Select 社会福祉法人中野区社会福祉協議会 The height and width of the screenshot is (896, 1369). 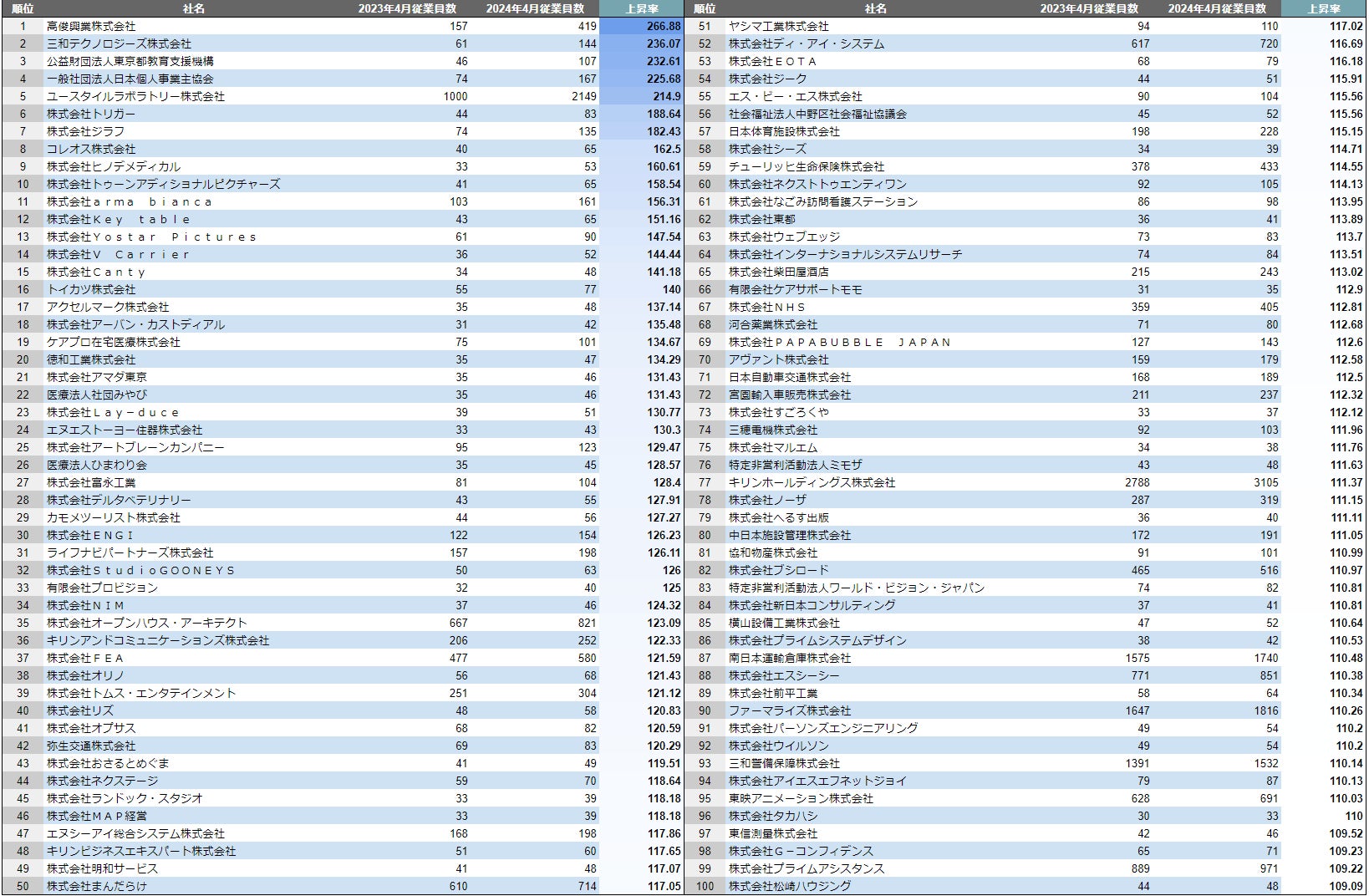pos(817,114)
